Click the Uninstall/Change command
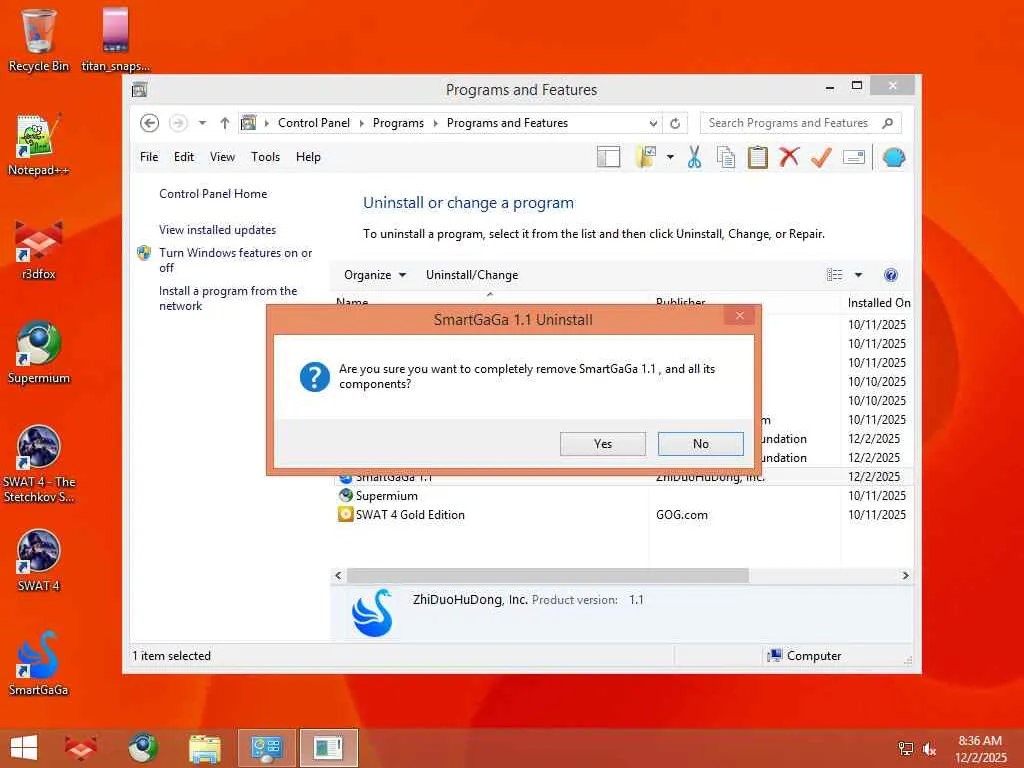This screenshot has height=768, width=1024. 472,275
